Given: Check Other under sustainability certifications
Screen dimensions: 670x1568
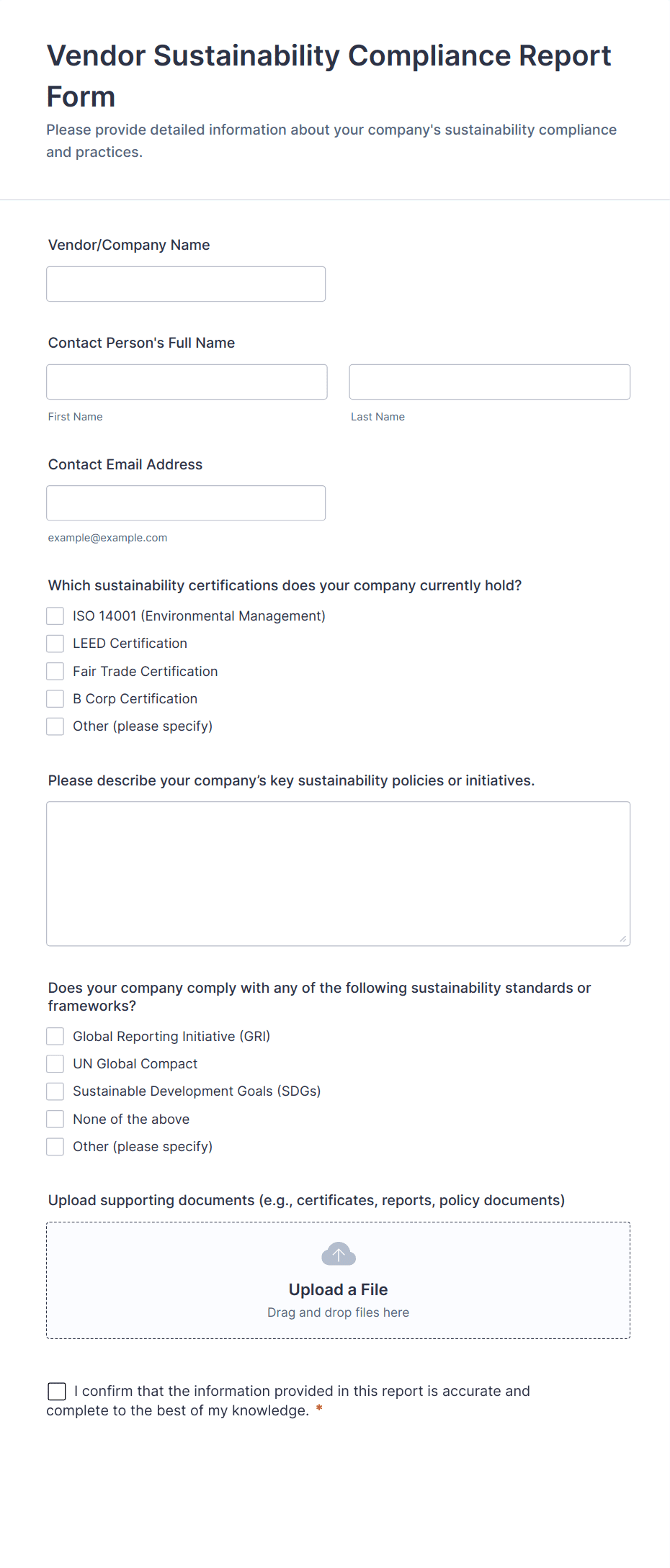Looking at the screenshot, I should tap(55, 726).
